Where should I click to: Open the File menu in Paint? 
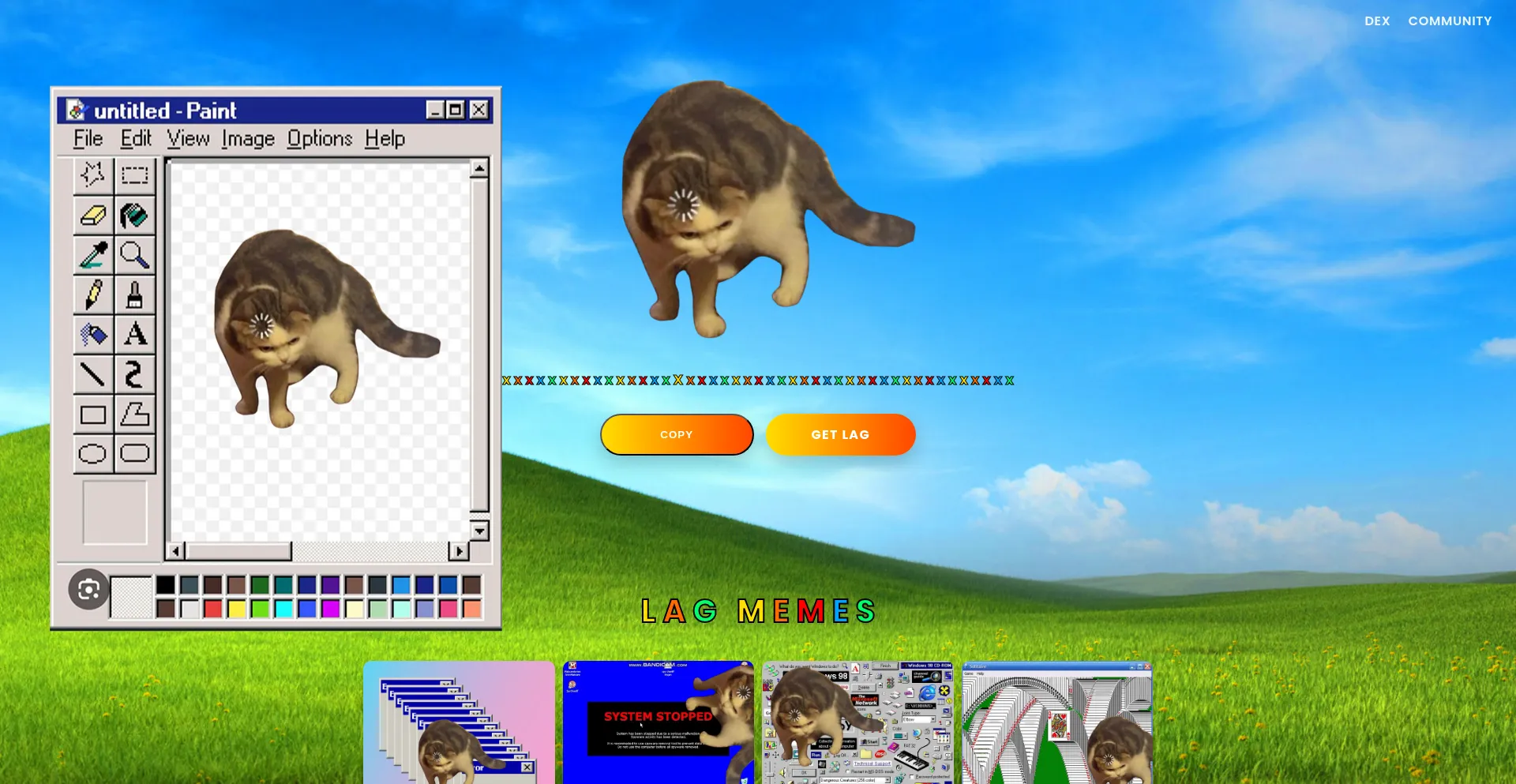point(88,139)
